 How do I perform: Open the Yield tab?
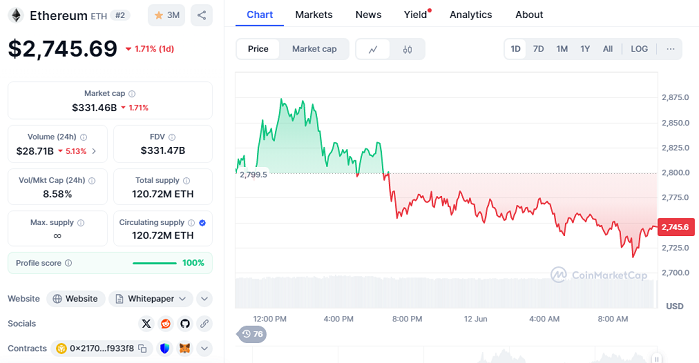(x=416, y=15)
